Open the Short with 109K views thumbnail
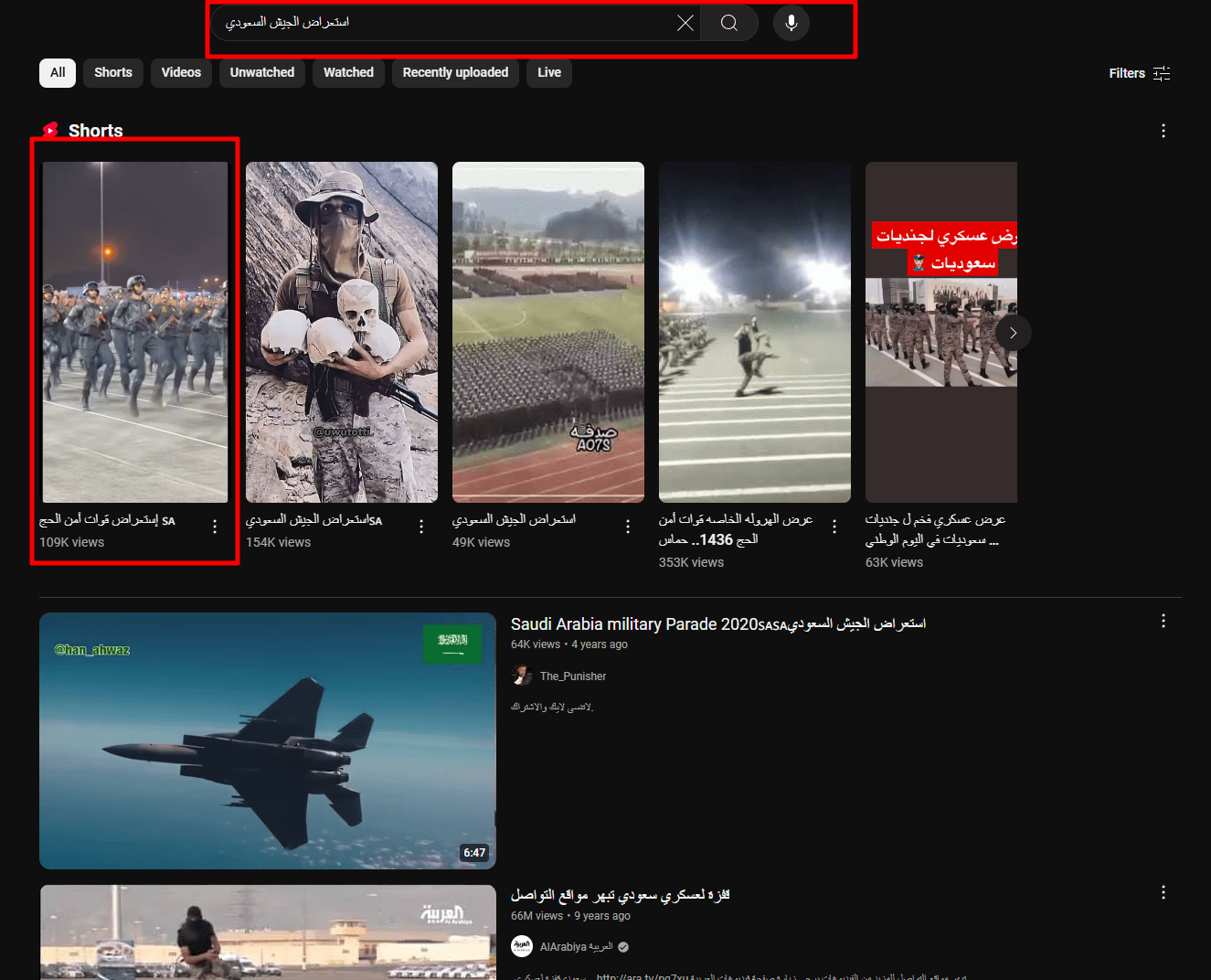Viewport: 1211px width, 980px height. (x=135, y=332)
